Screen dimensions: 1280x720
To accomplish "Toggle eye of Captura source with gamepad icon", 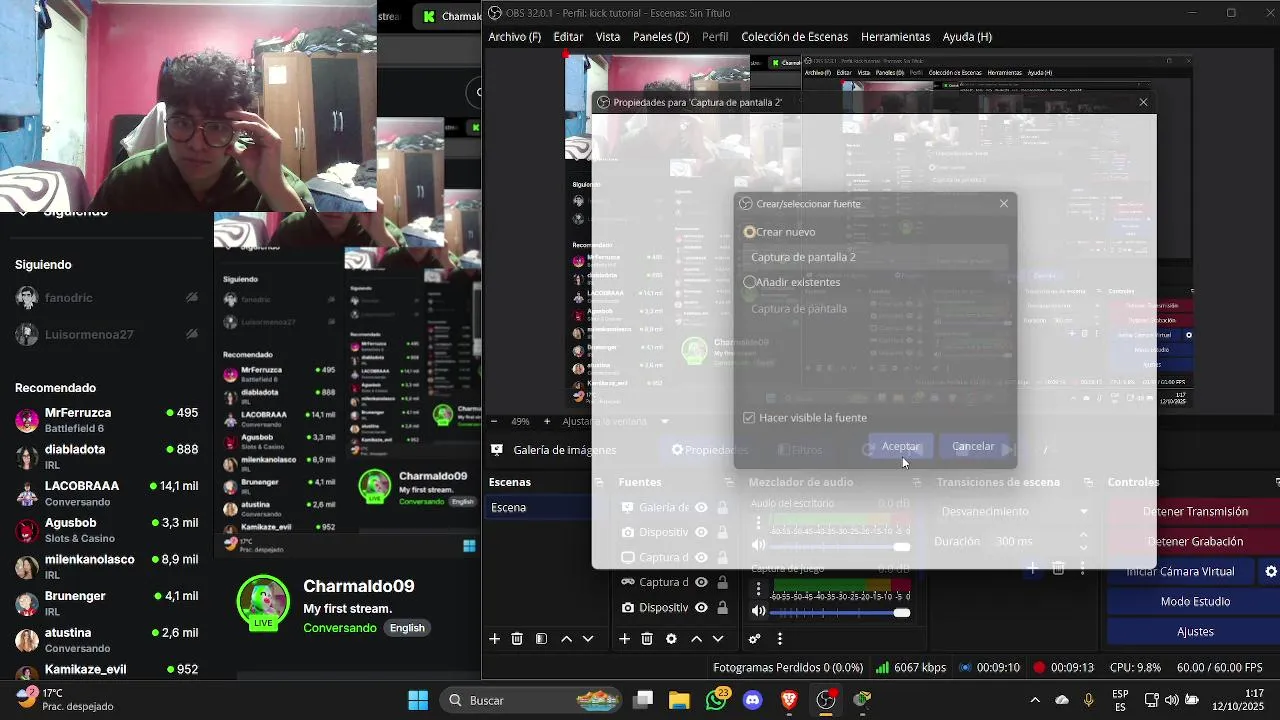I will [701, 582].
